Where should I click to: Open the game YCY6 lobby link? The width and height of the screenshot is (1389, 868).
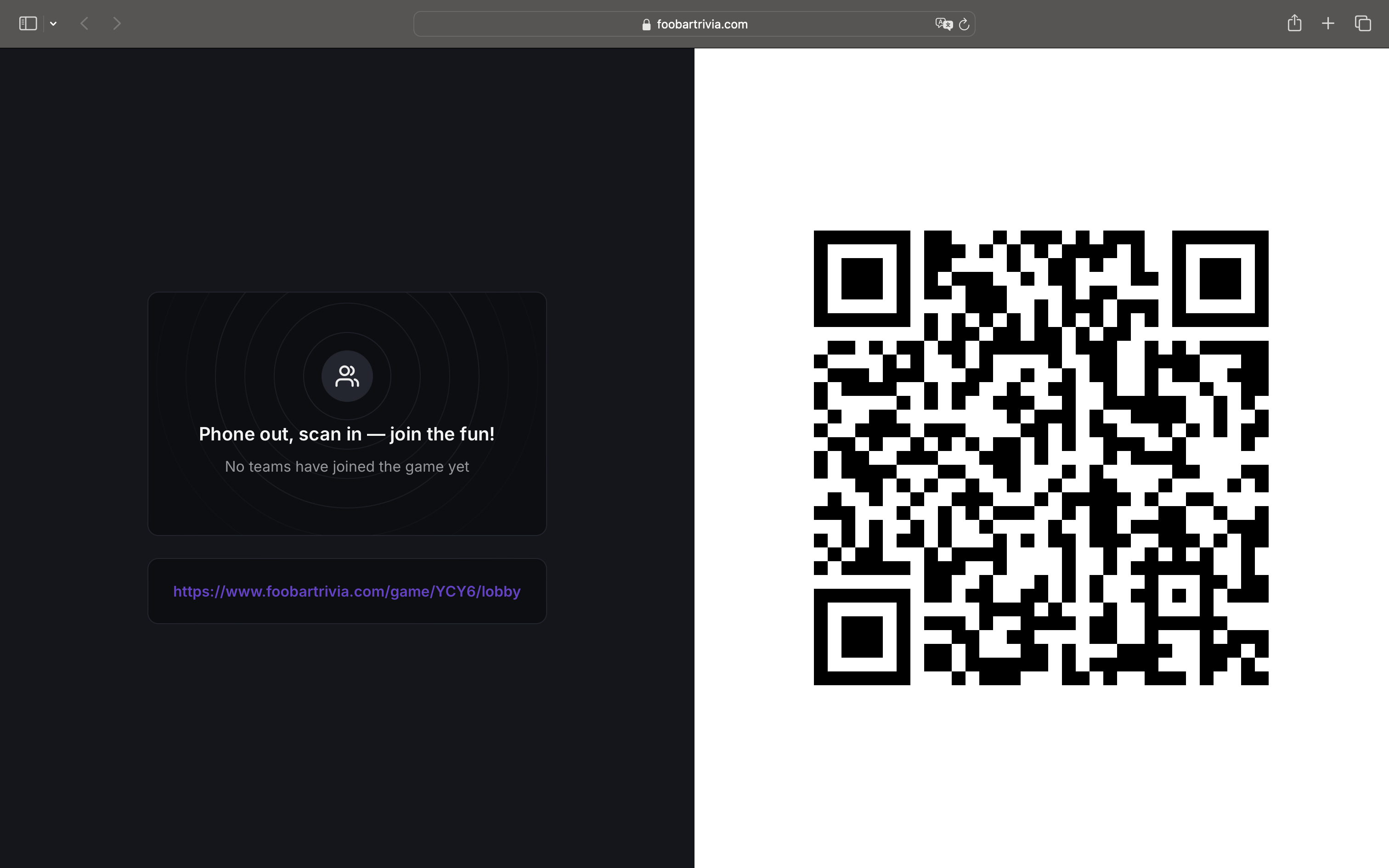pyautogui.click(x=347, y=592)
